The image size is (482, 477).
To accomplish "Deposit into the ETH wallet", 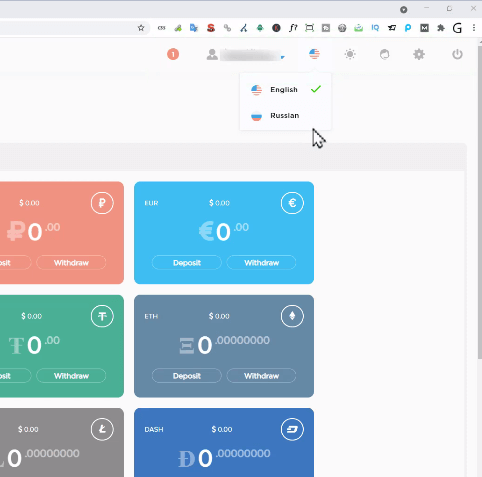I will pos(187,376).
